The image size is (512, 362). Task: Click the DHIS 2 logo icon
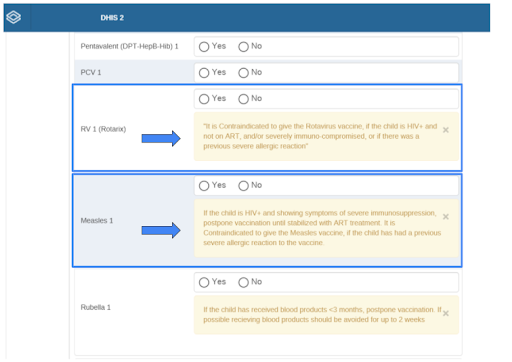coord(14,17)
